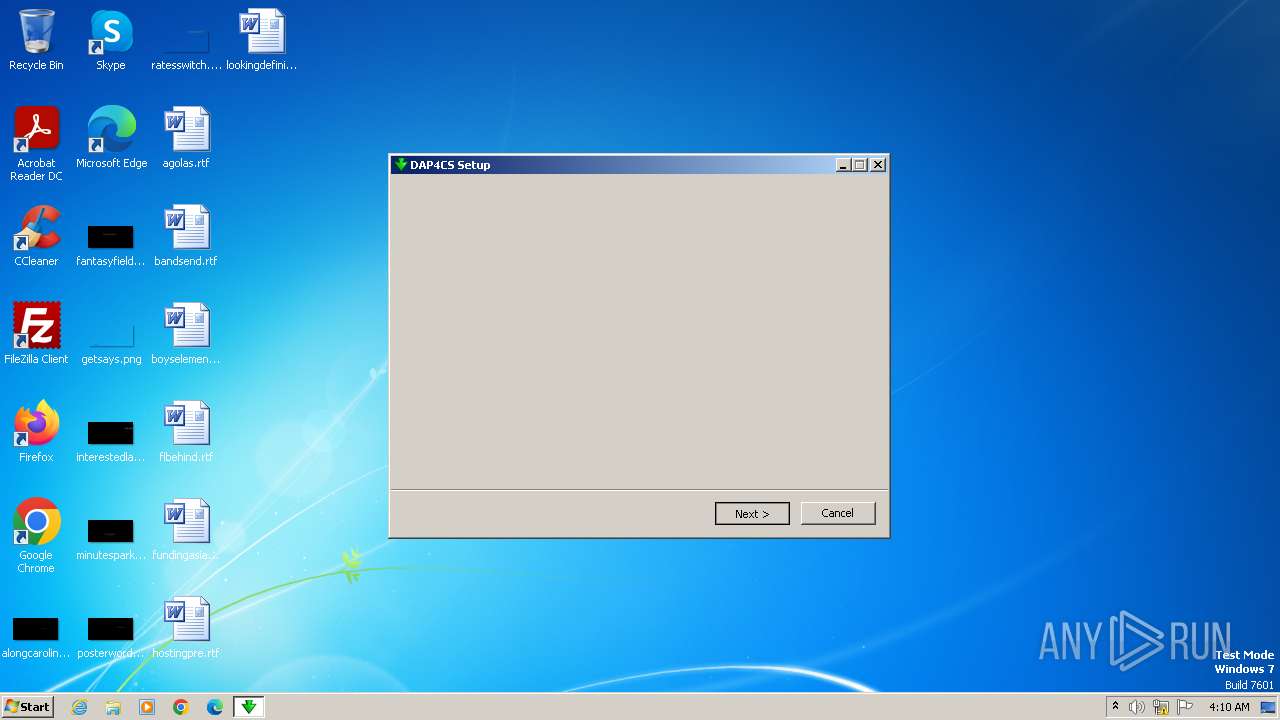1280x720 pixels.
Task: Close the DAP4CS Setup window
Action: (878, 165)
